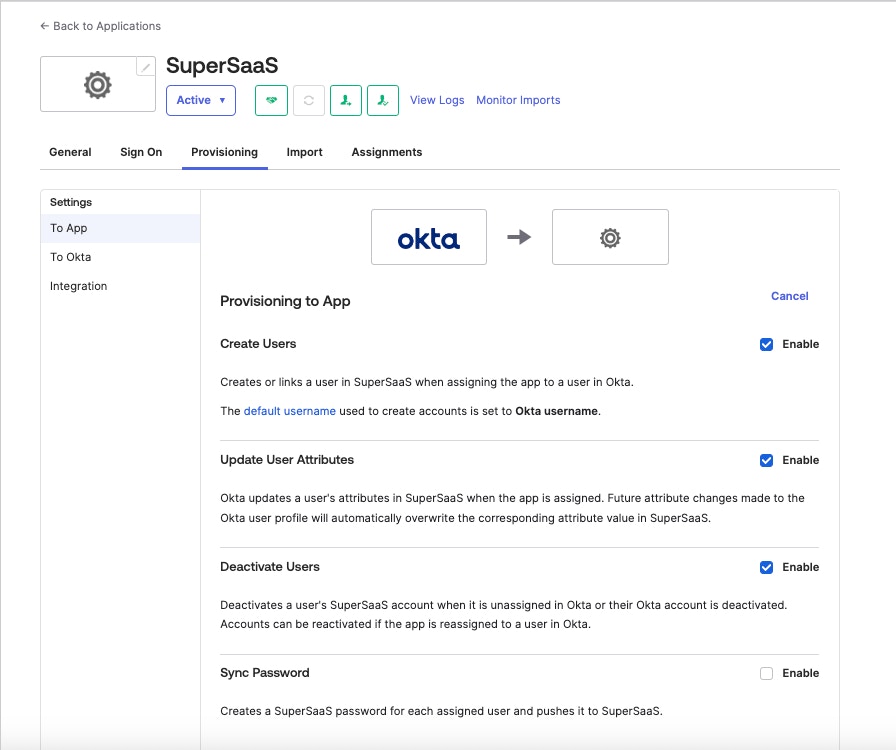This screenshot has height=750, width=896.
Task: Uncheck Deactivate Users Enable checkbox
Action: [767, 567]
